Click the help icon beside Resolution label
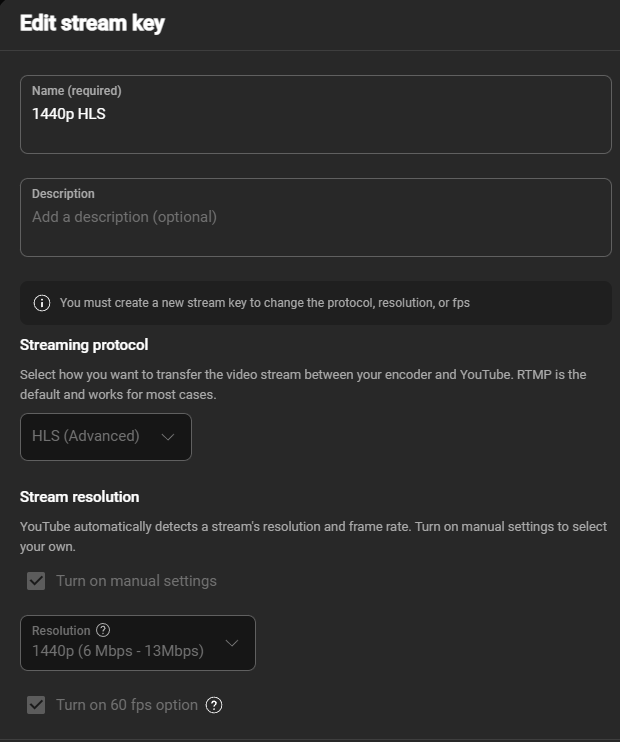The height and width of the screenshot is (742, 620). [102, 631]
